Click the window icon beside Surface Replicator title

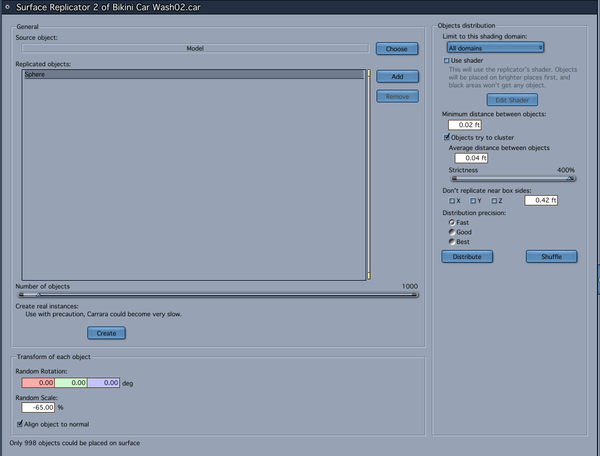point(7,7)
